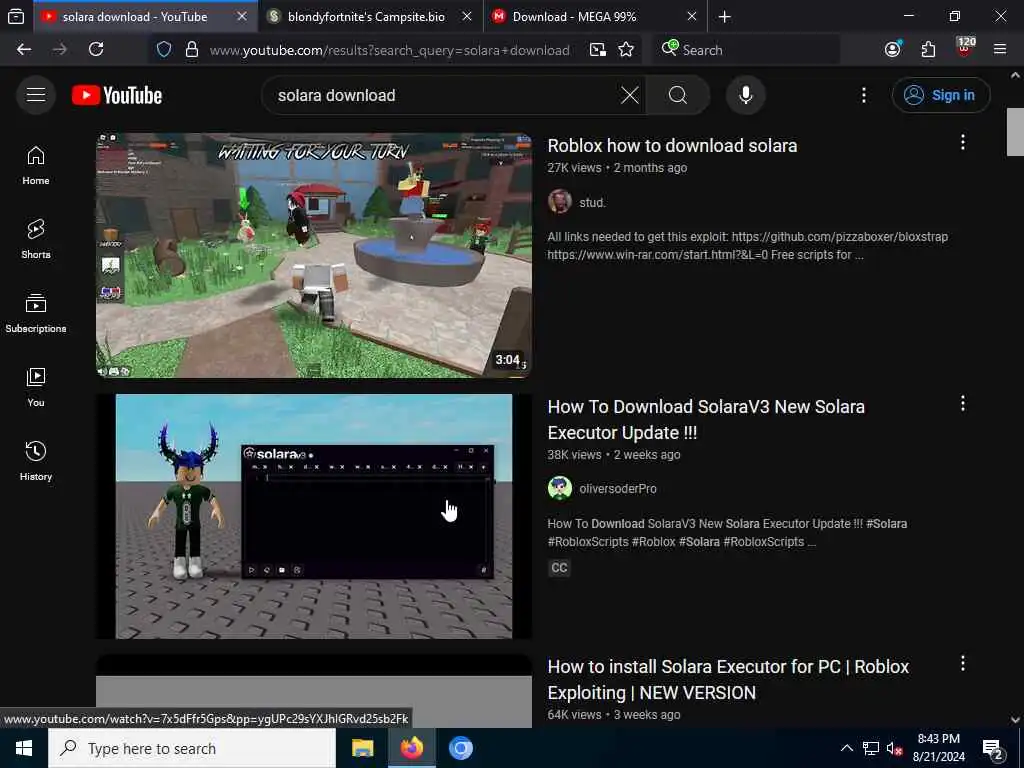Open Firefox tracking protection shield
The height and width of the screenshot is (768, 1024).
click(x=164, y=50)
